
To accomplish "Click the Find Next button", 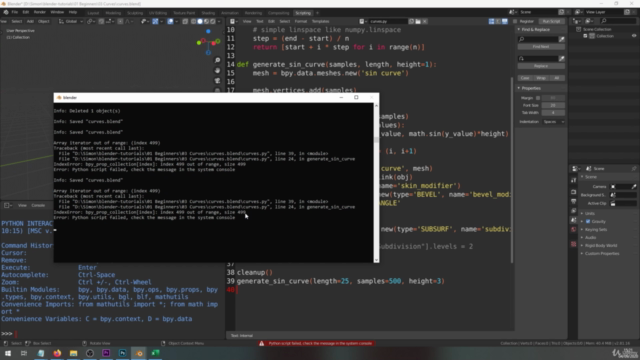I will pos(541,47).
